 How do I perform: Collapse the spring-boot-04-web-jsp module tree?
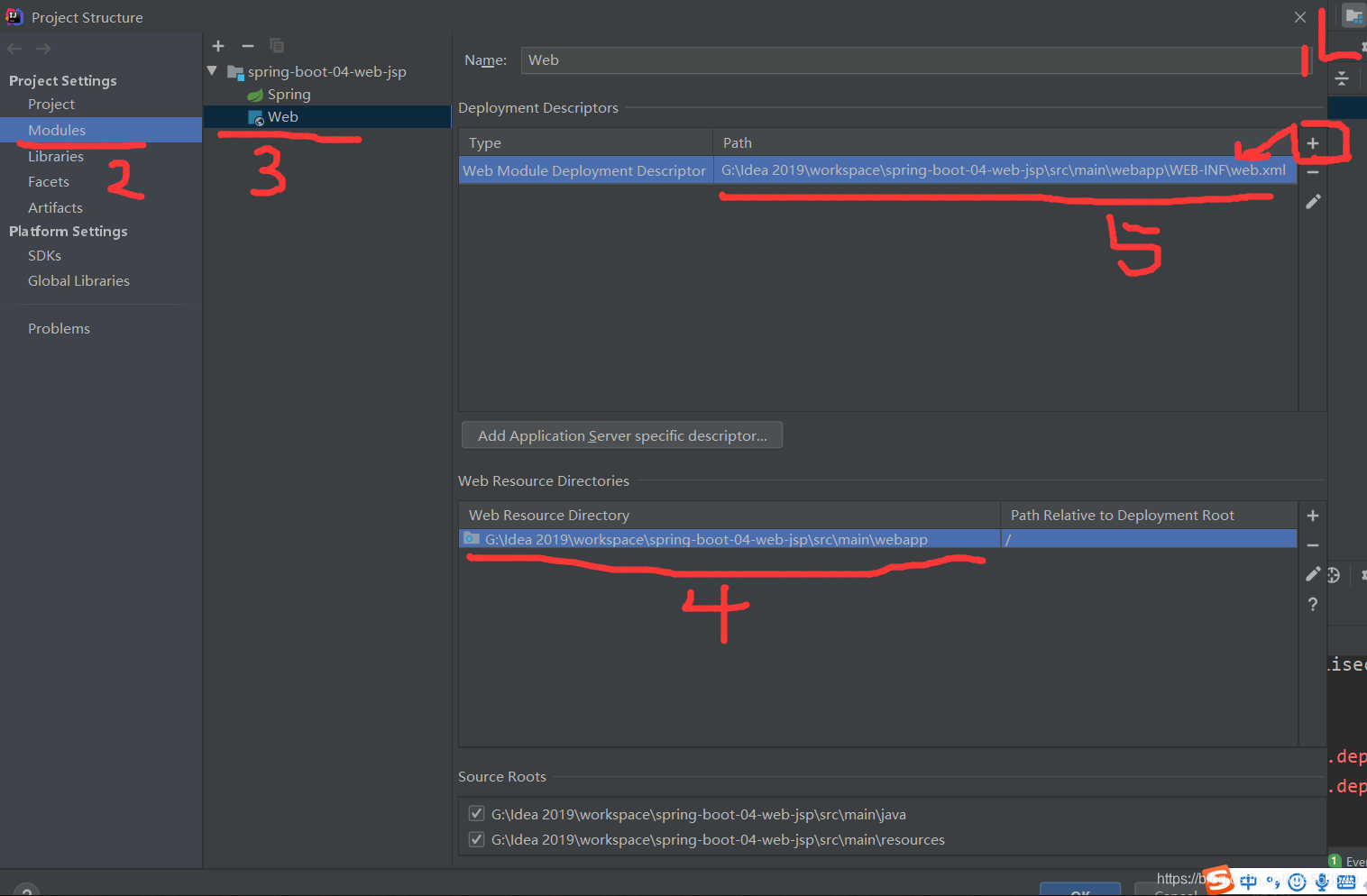(x=212, y=71)
